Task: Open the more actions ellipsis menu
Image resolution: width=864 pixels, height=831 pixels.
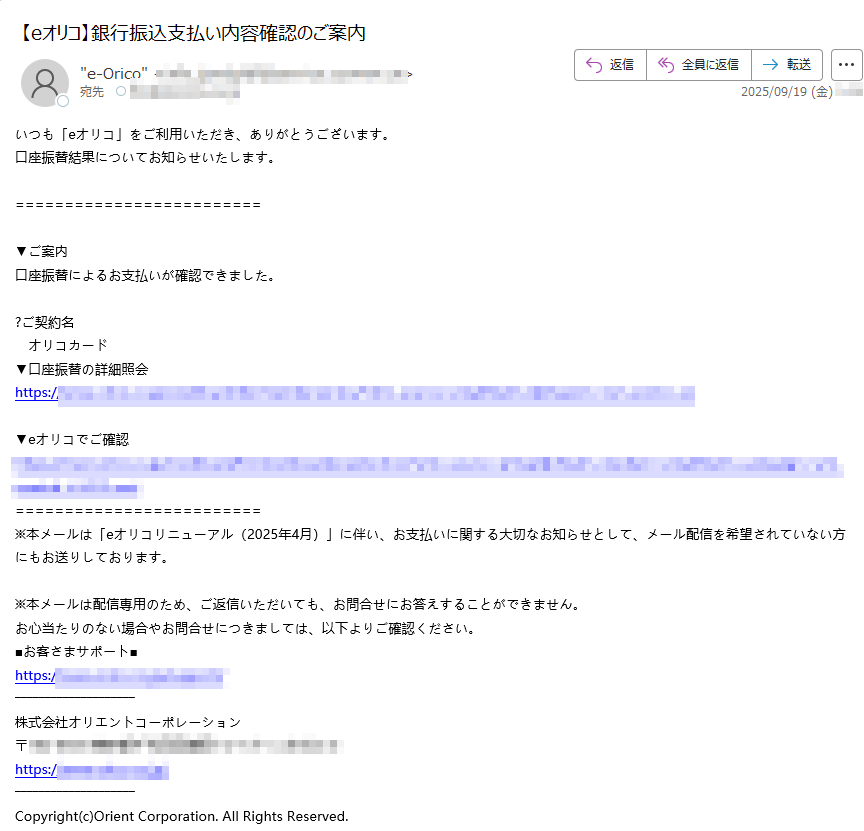Action: click(x=846, y=65)
